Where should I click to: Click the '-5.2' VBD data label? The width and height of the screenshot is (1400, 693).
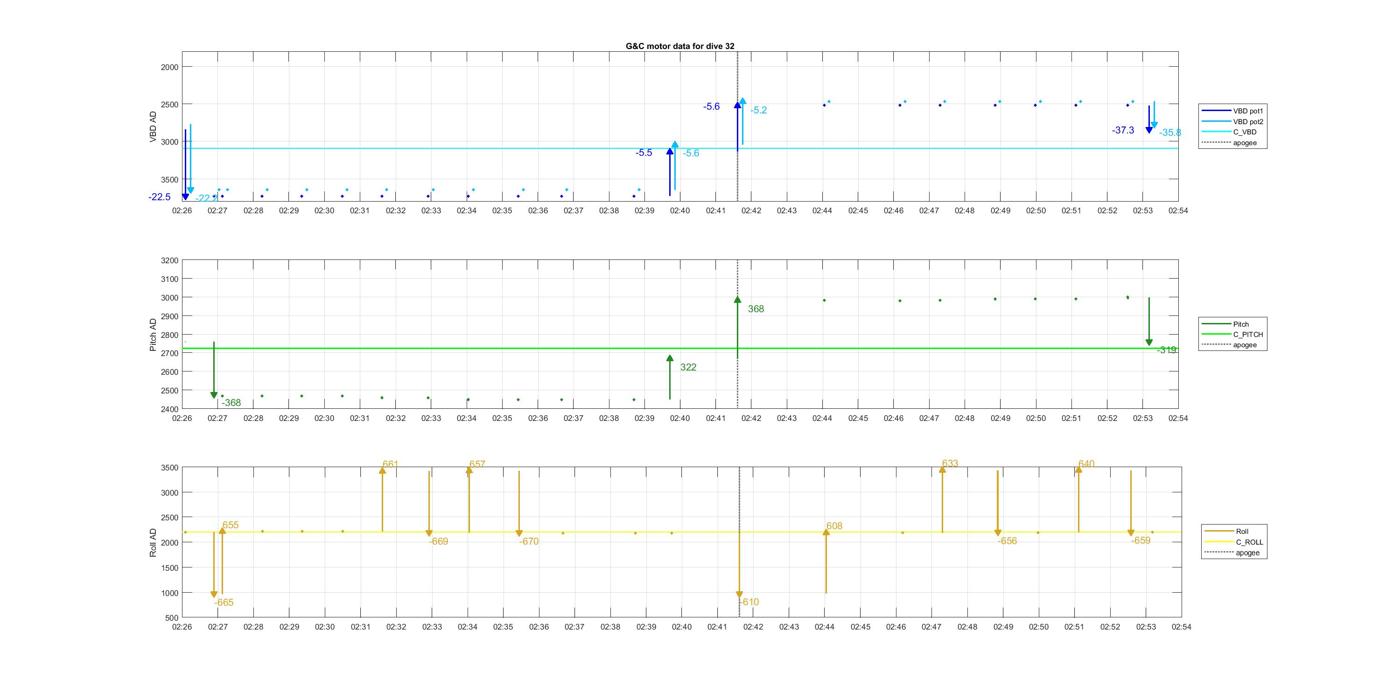click(759, 110)
